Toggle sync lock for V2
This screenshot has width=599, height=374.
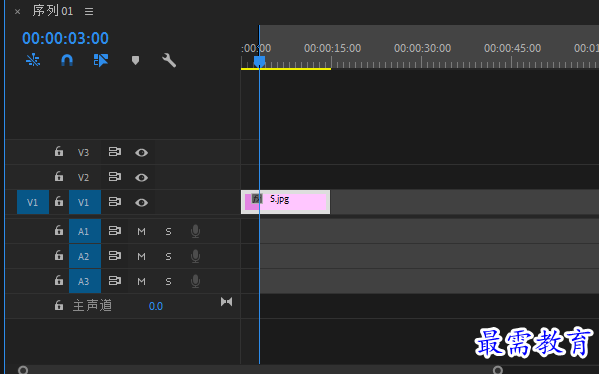[x=115, y=177]
